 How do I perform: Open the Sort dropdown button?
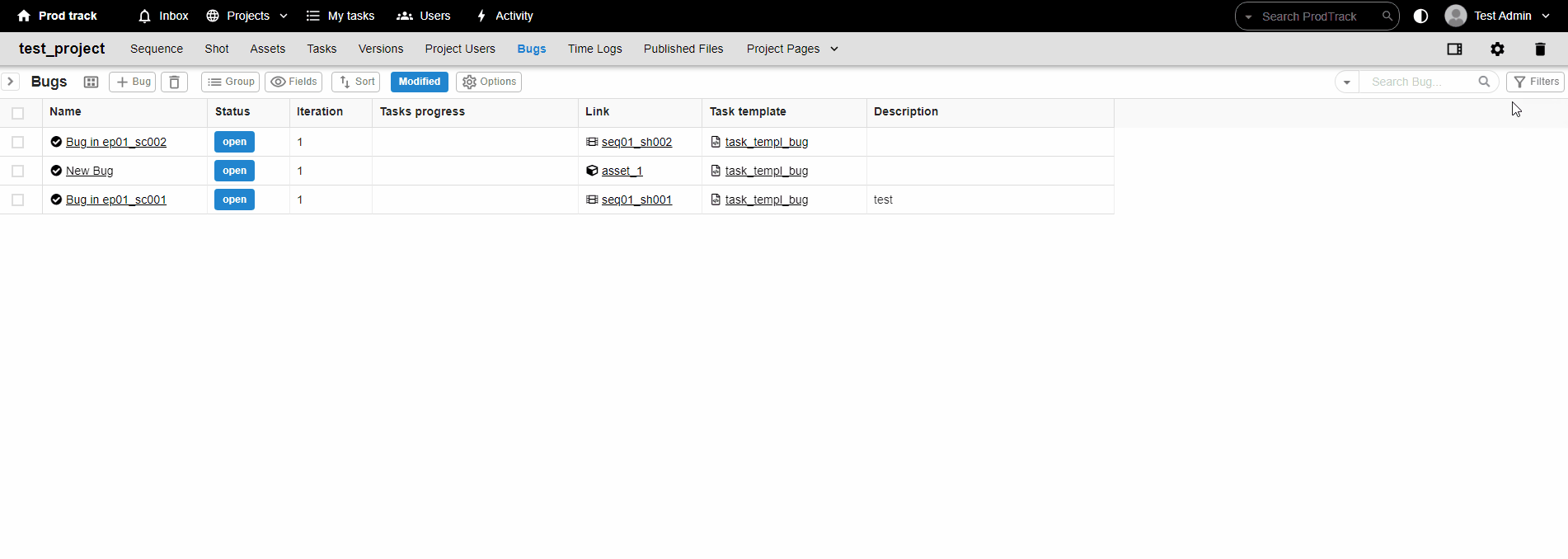[x=355, y=82]
